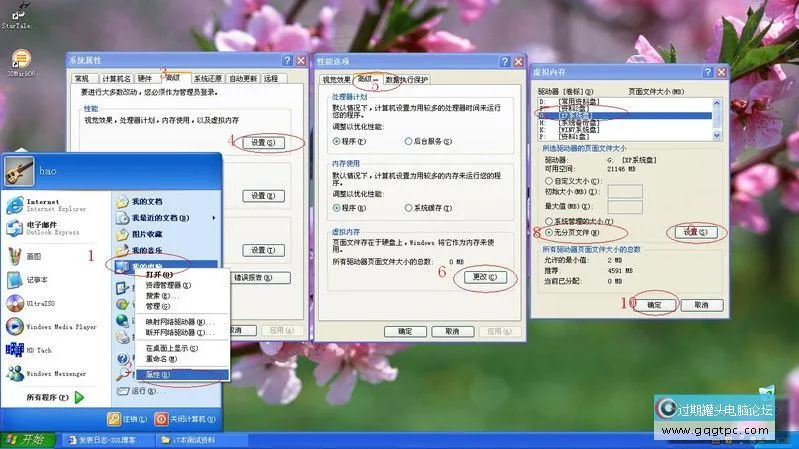799x449 pixels.
Task: Select 程序 under 内存使用
Action: (336, 208)
